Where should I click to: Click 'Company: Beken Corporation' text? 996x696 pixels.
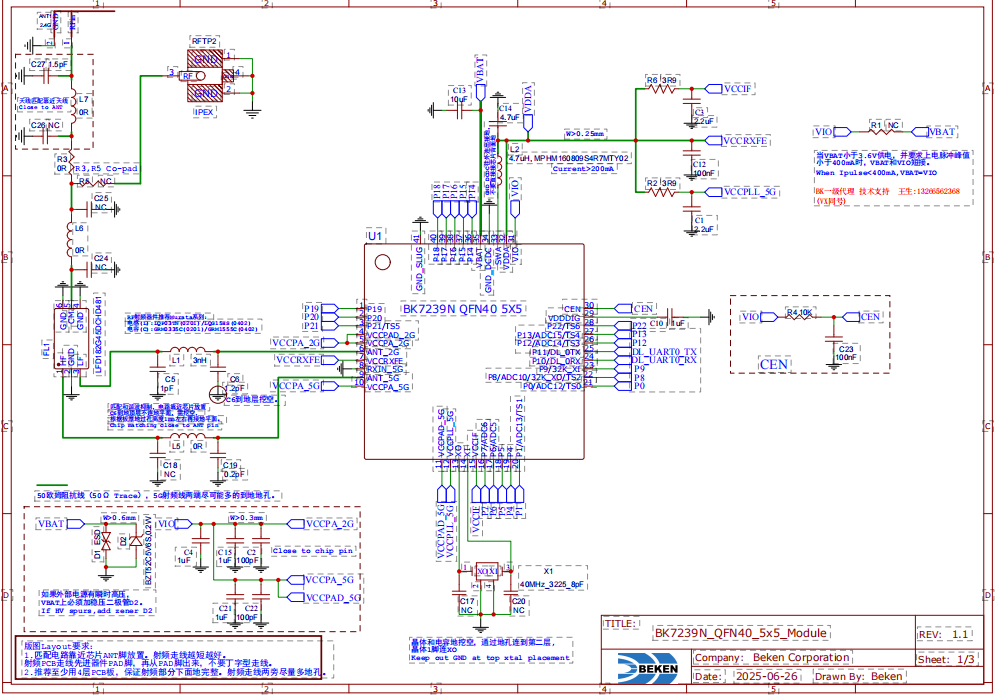pyautogui.click(x=772, y=657)
